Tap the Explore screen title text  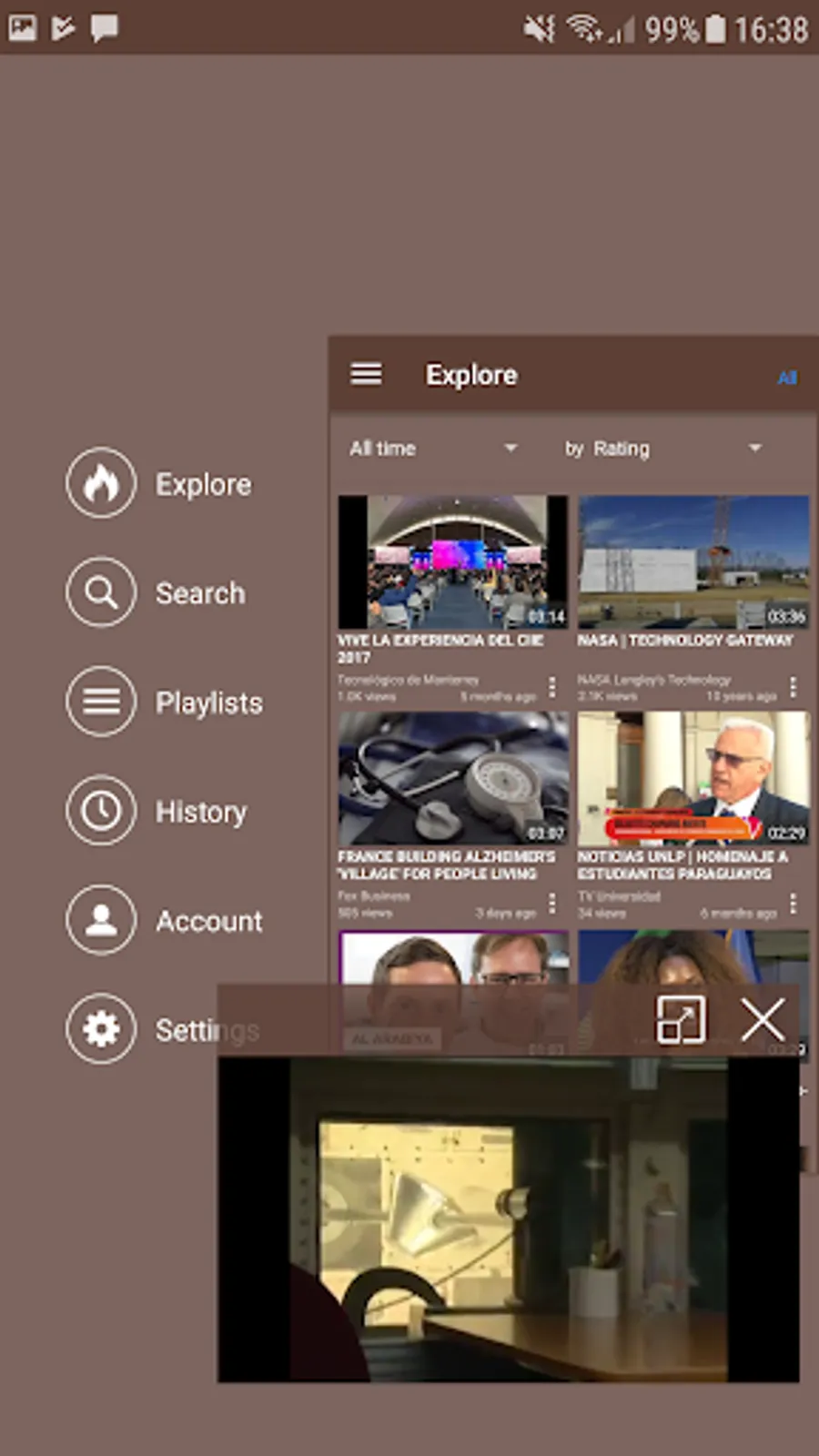point(471,375)
